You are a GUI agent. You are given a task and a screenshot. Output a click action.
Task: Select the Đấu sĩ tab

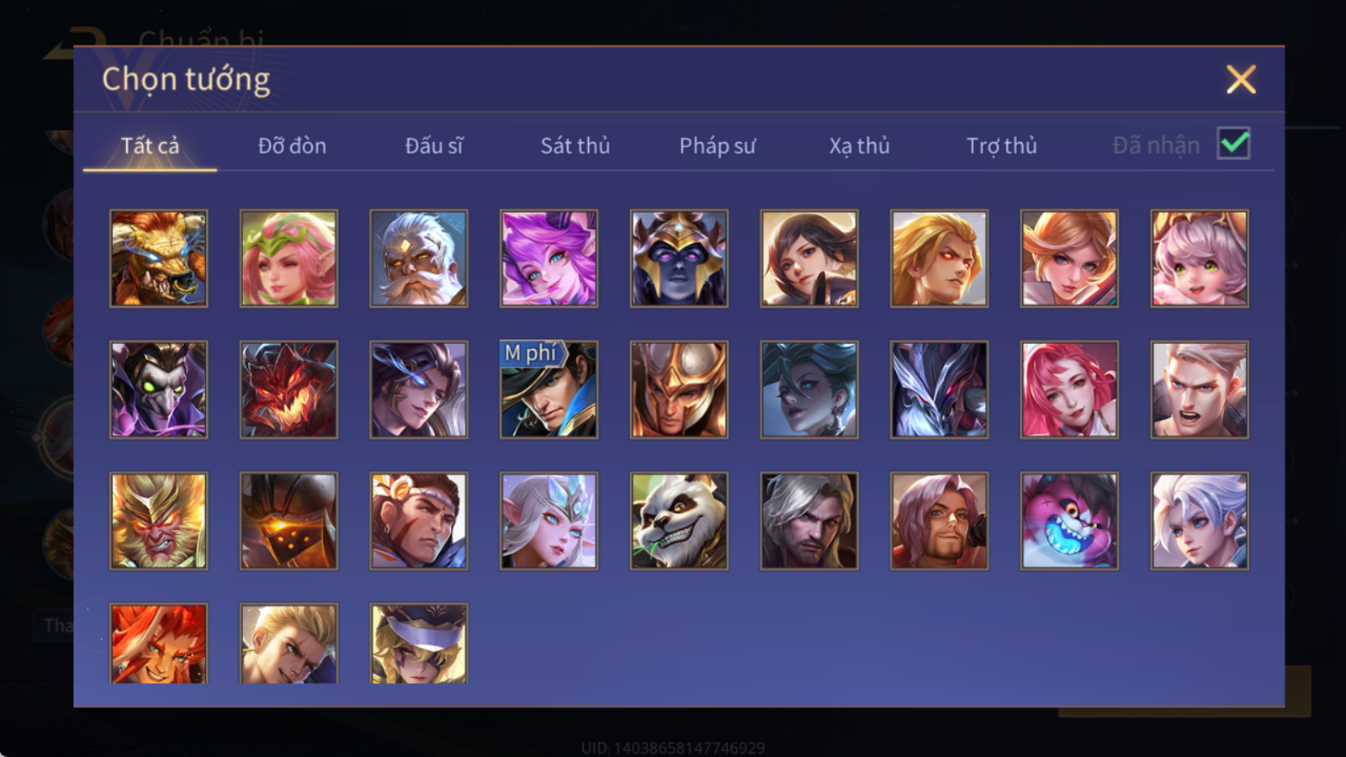coord(434,146)
